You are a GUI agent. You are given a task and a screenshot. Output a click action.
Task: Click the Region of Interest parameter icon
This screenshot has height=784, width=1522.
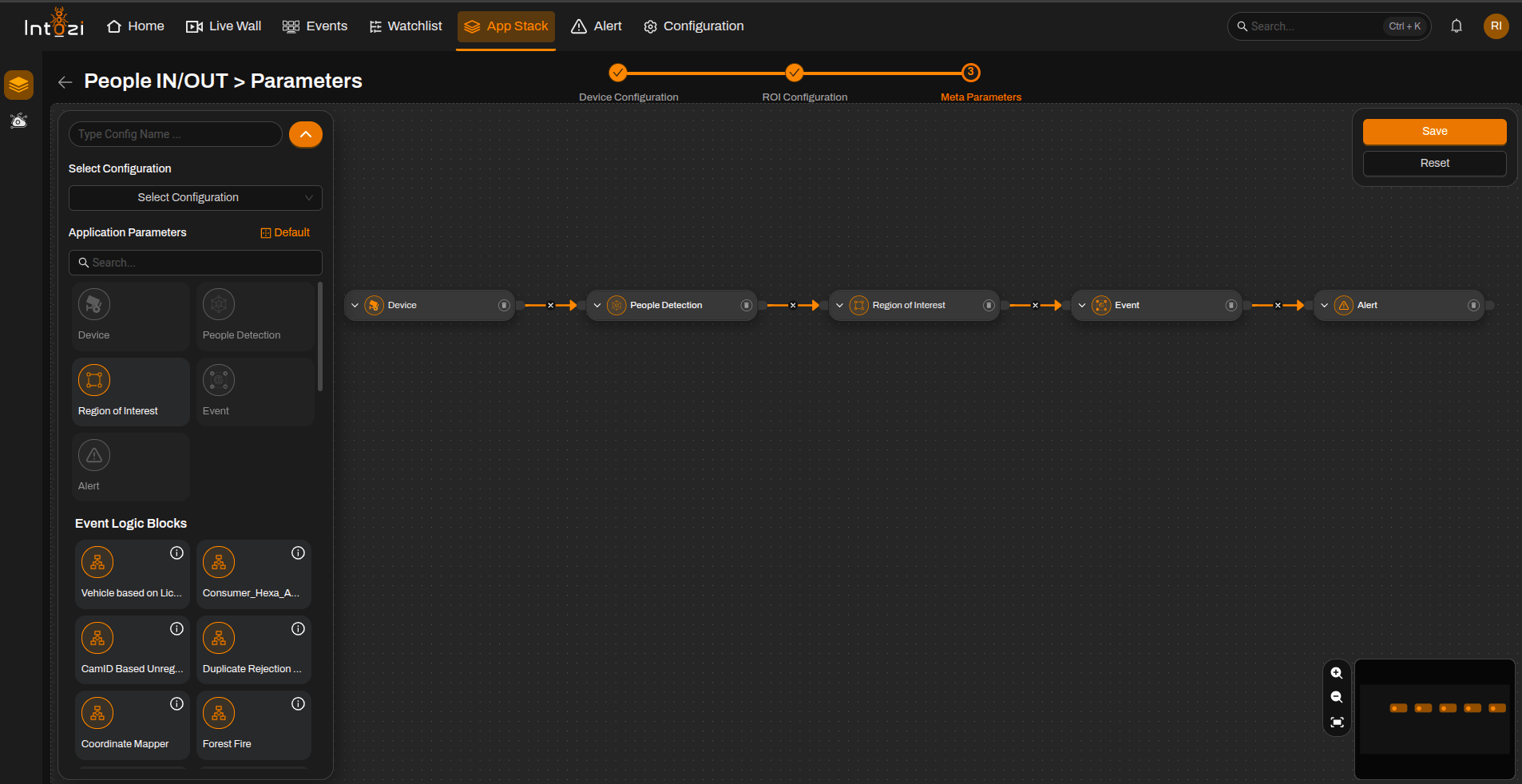[94, 380]
